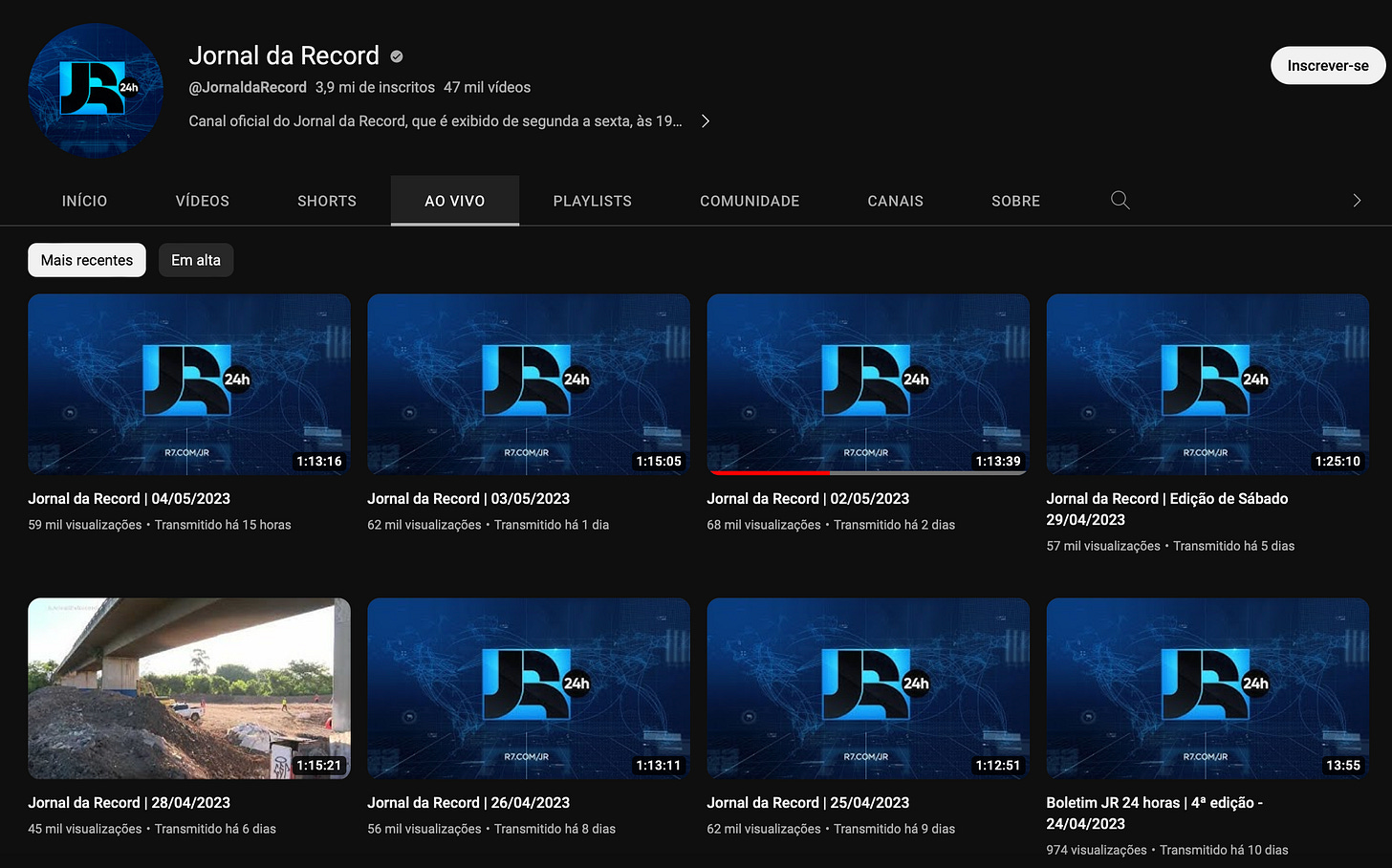The image size is (1392, 868).
Task: Open title Boletim JR 24 horas 4ª edição
Action: click(x=1155, y=814)
